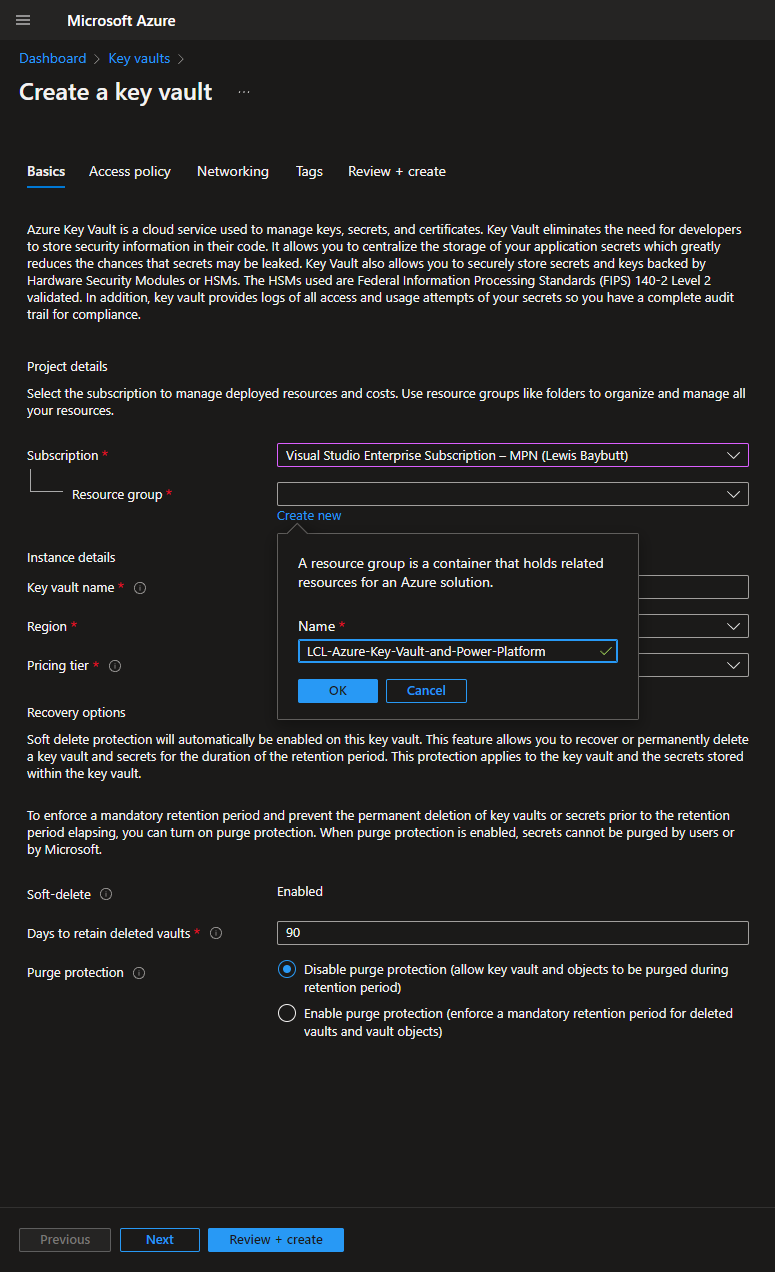Click the Key vault name input field
This screenshot has width=775, height=1272.
(x=693, y=587)
